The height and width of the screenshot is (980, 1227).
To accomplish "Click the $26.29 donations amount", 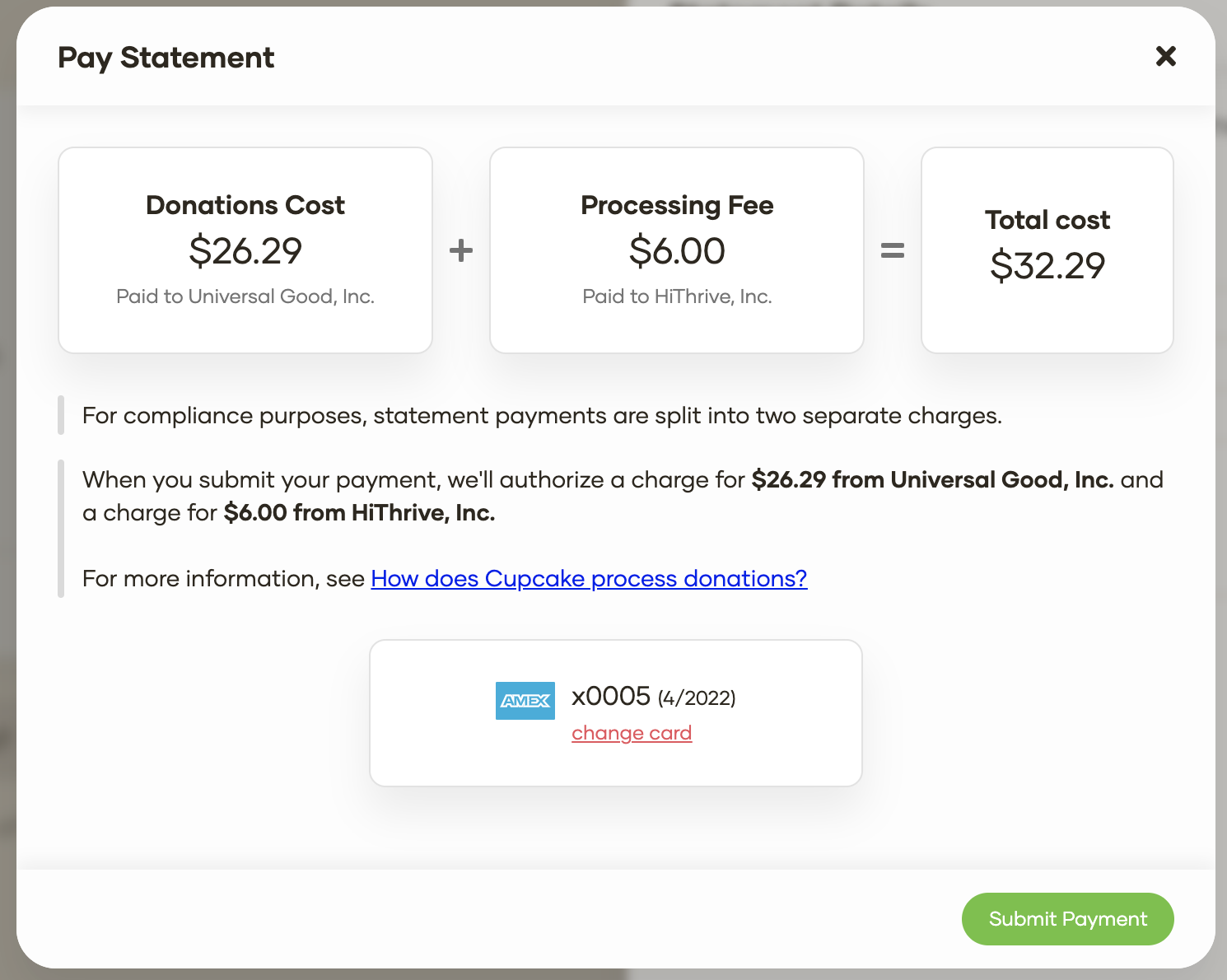I will point(245,250).
